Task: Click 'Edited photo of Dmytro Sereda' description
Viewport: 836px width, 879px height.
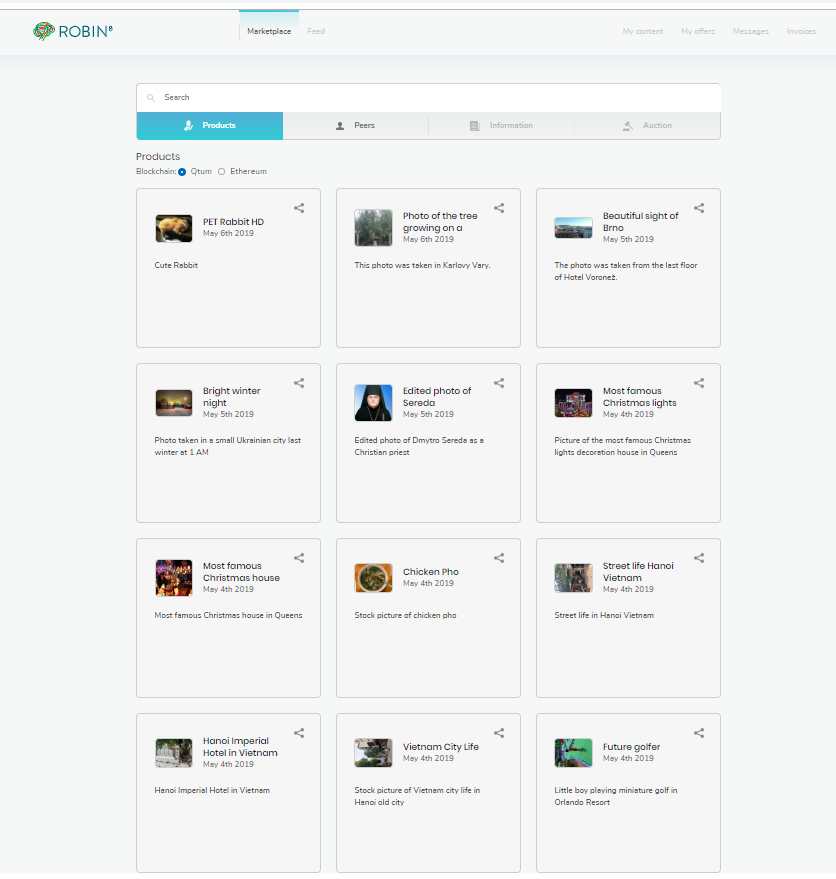Action: [x=419, y=446]
